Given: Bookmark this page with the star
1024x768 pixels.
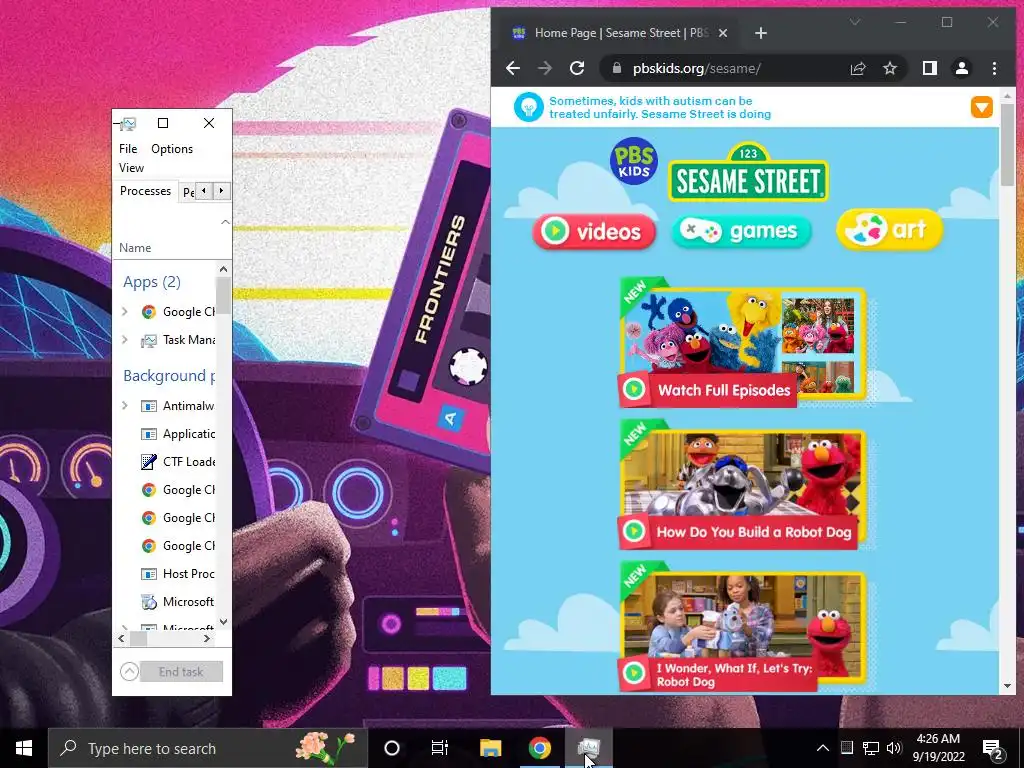Looking at the screenshot, I should tap(889, 68).
